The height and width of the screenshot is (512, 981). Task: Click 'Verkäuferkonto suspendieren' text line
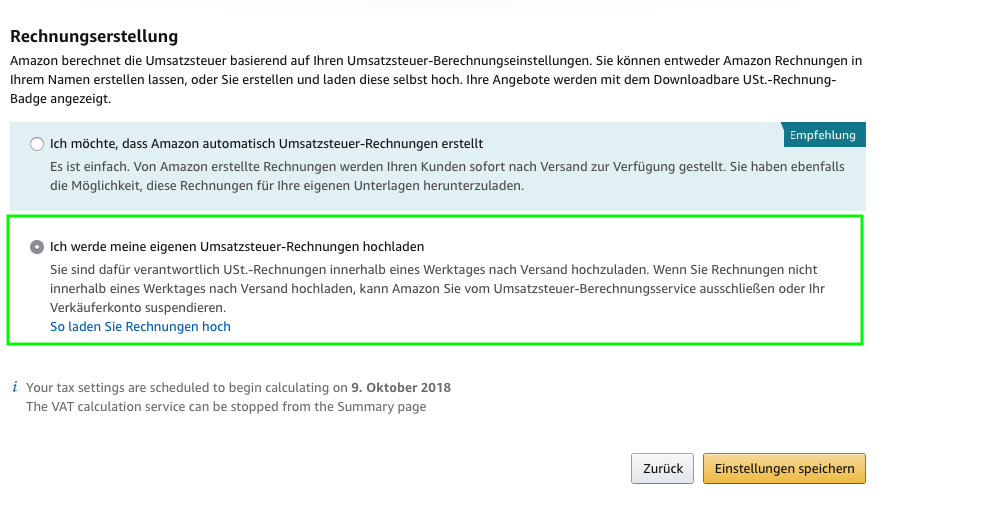pos(138,308)
